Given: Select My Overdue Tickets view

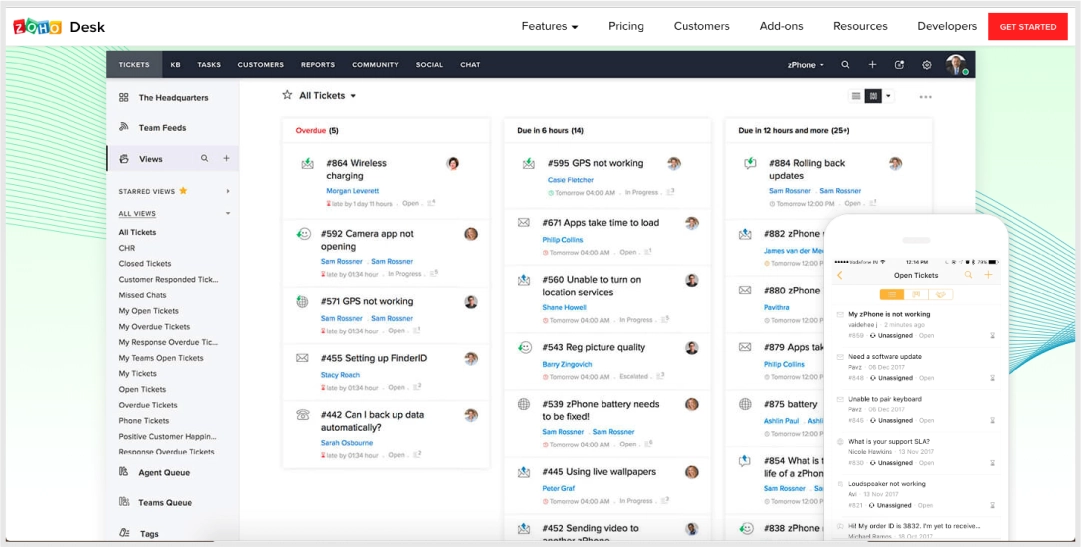Looking at the screenshot, I should pyautogui.click(x=154, y=326).
